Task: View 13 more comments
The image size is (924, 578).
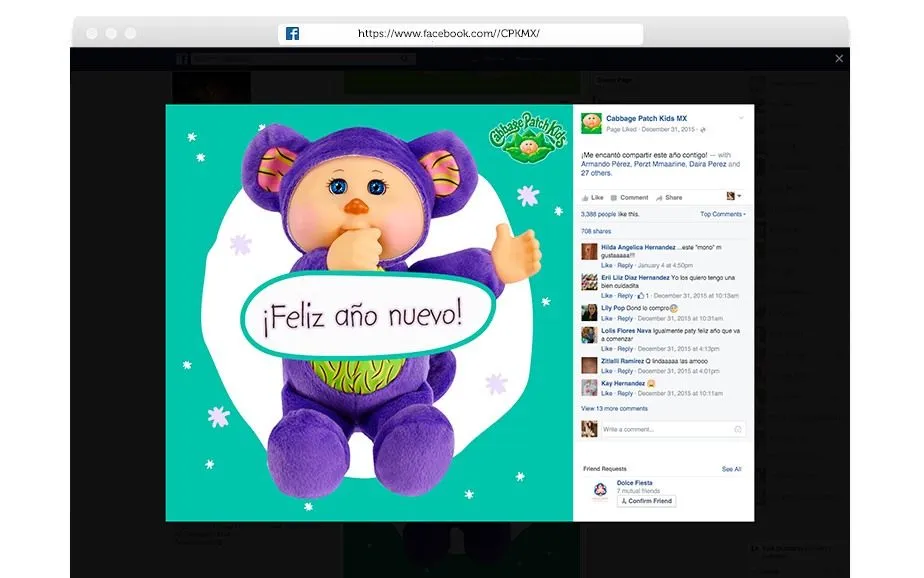Action: pyautogui.click(x=614, y=409)
